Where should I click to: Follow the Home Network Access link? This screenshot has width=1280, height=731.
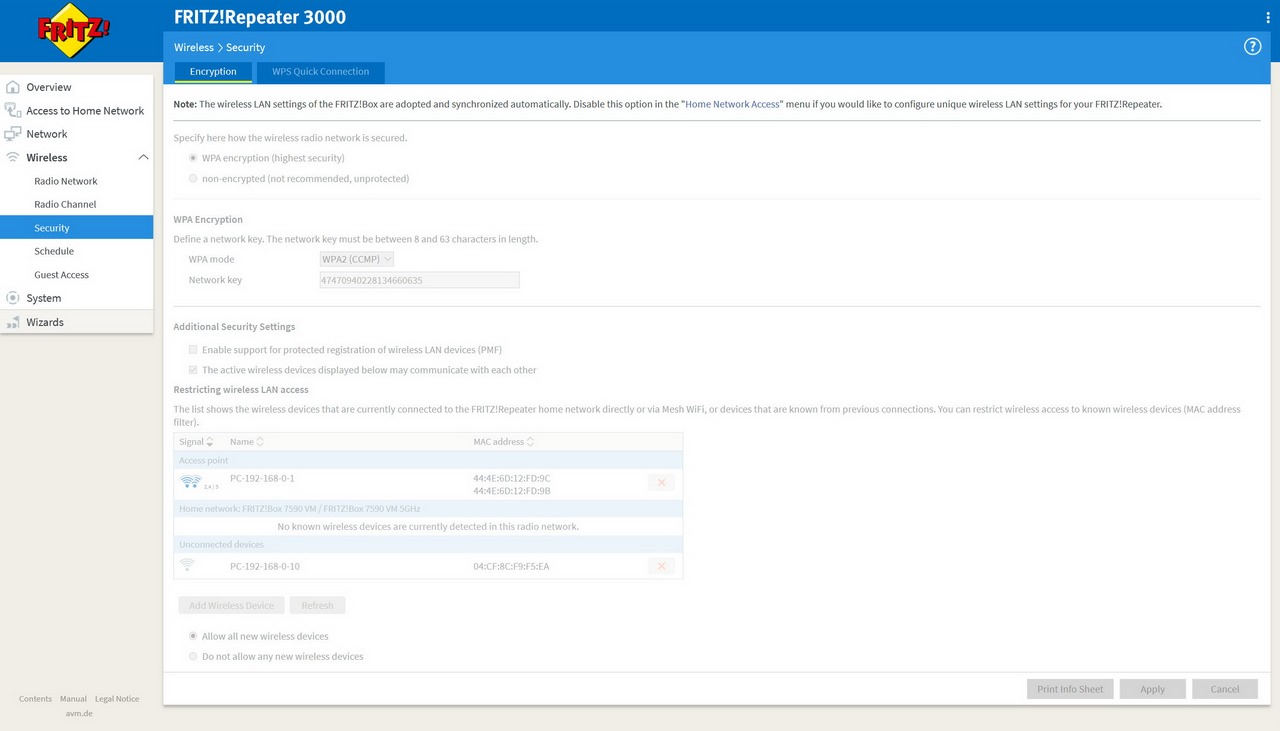pyautogui.click(x=733, y=104)
